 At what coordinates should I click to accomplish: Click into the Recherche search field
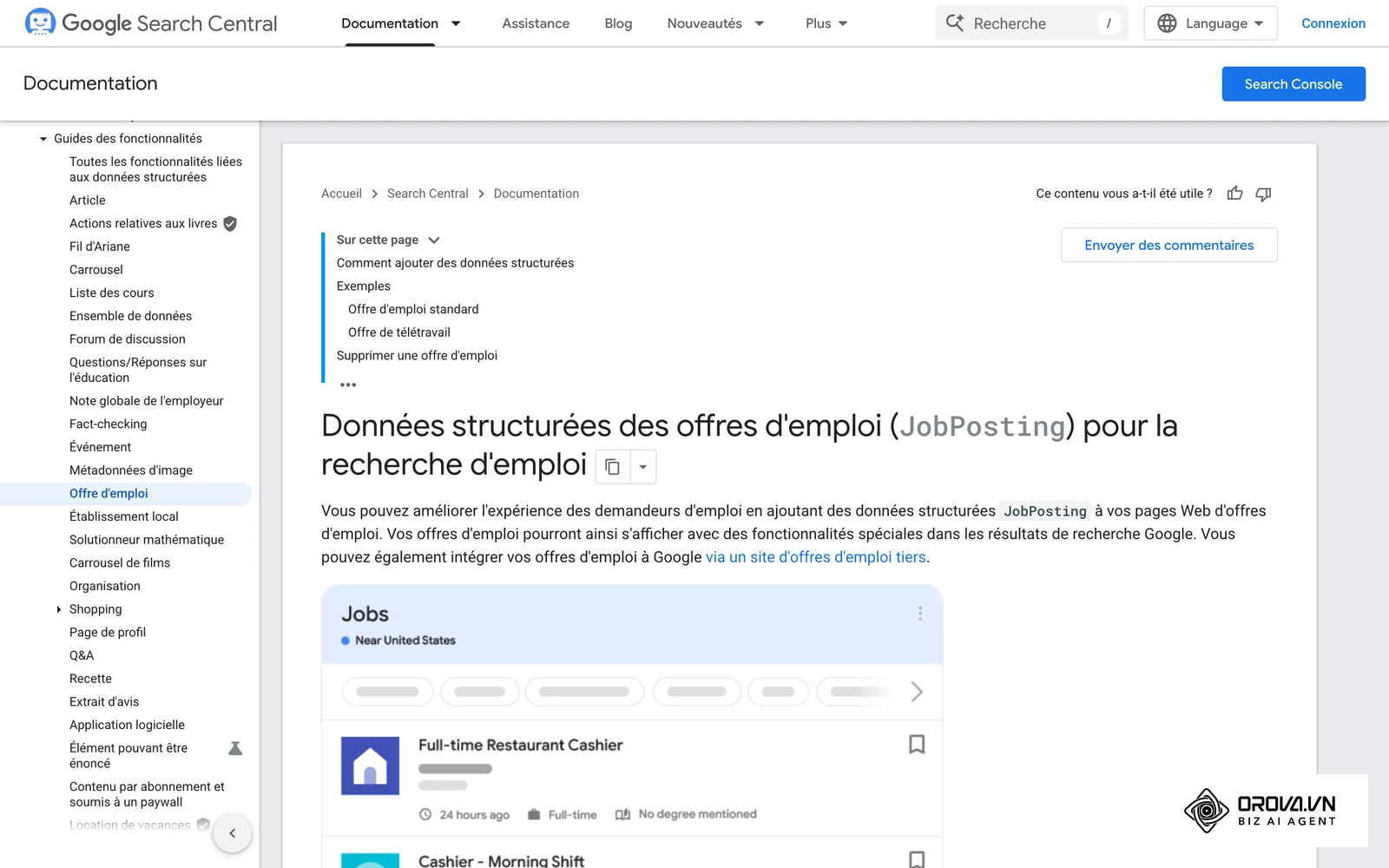[1031, 23]
